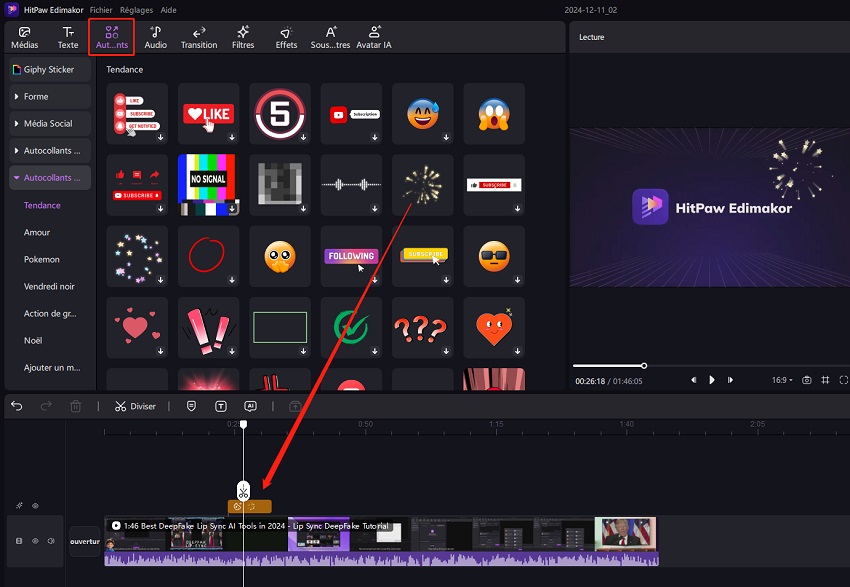This screenshot has width=850, height=587.
Task: Collapse the highlighted purple Autocollants category
Action: coord(49,178)
